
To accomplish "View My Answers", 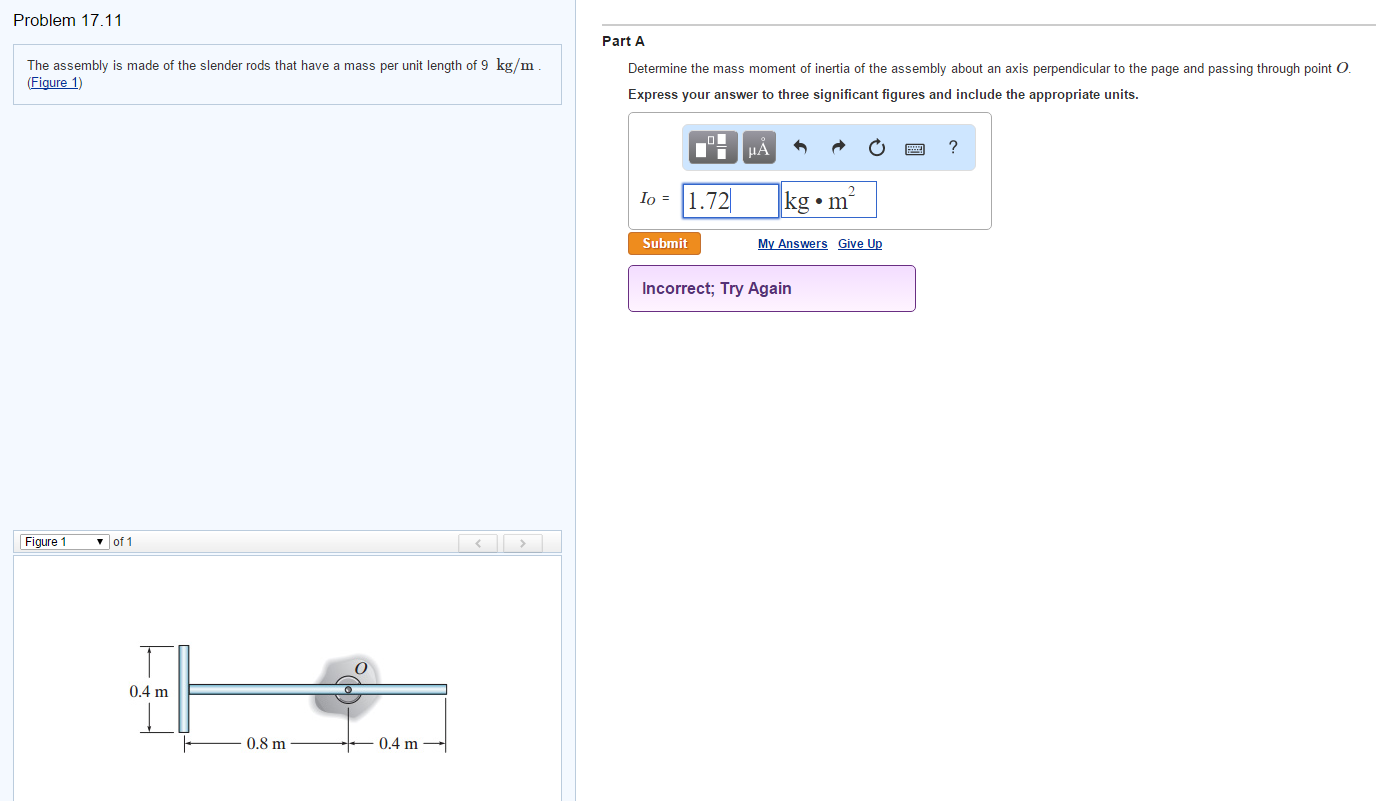I will coord(792,243).
